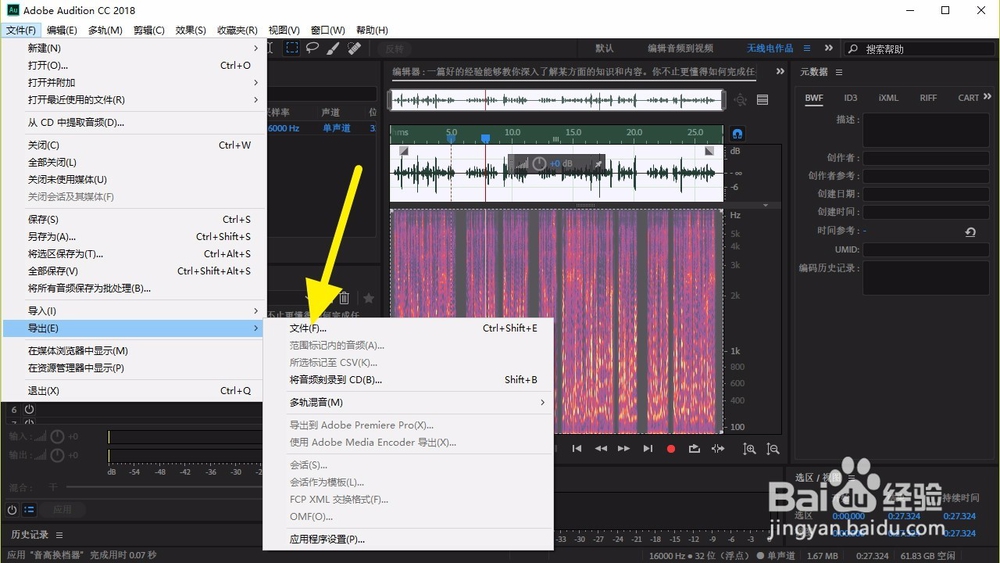Click the output level knob

pos(57,455)
